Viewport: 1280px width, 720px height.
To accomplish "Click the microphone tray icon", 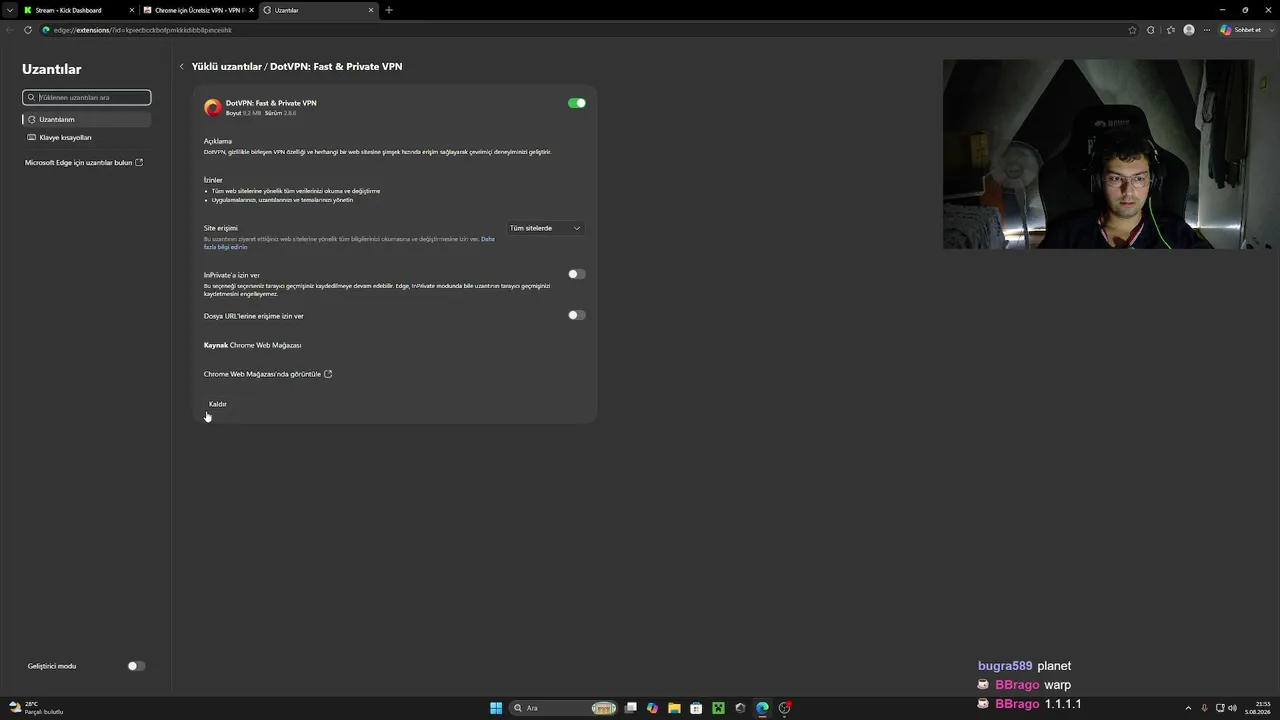I will [x=1204, y=708].
